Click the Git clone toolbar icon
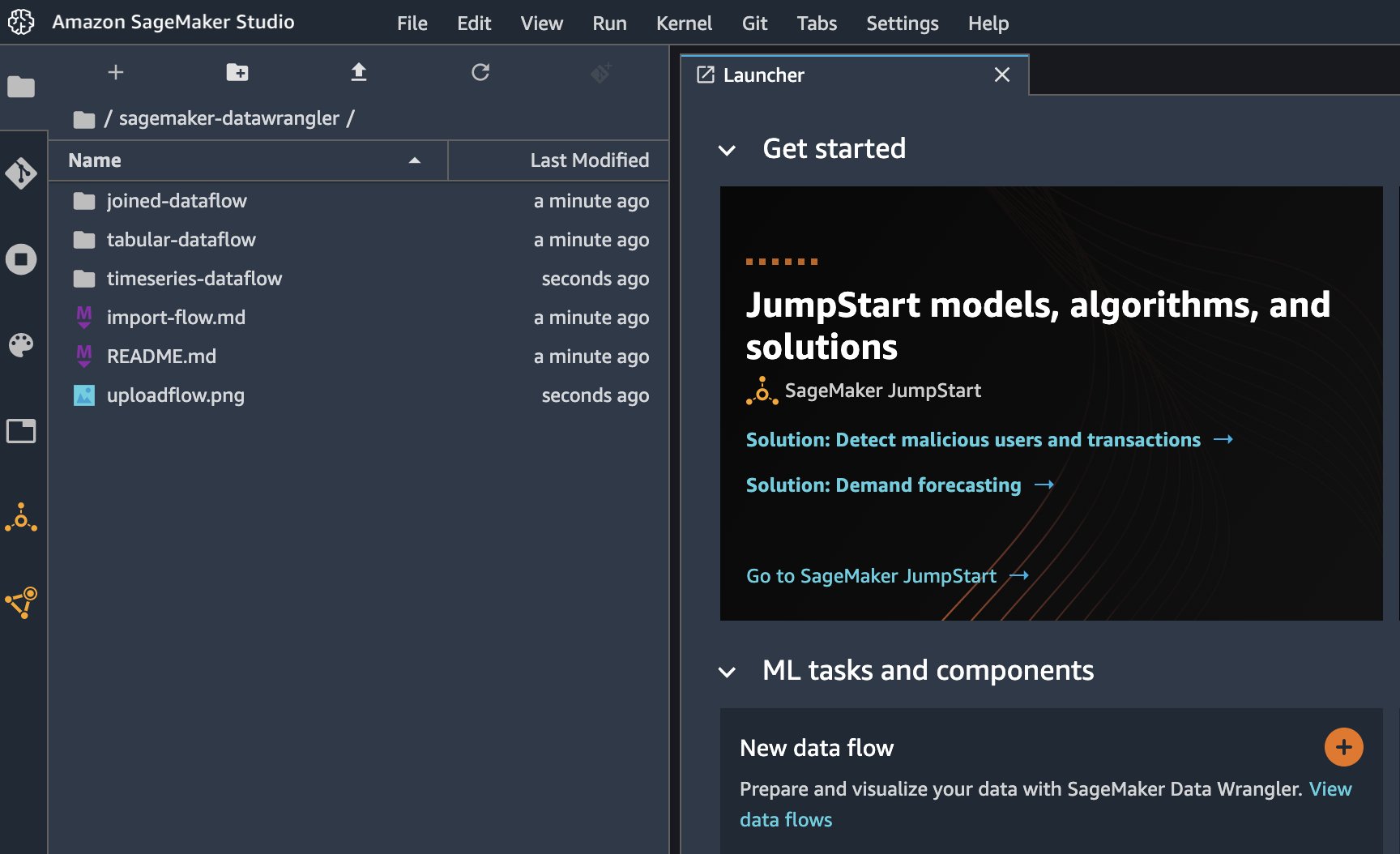The width and height of the screenshot is (1400, 854). click(x=601, y=73)
